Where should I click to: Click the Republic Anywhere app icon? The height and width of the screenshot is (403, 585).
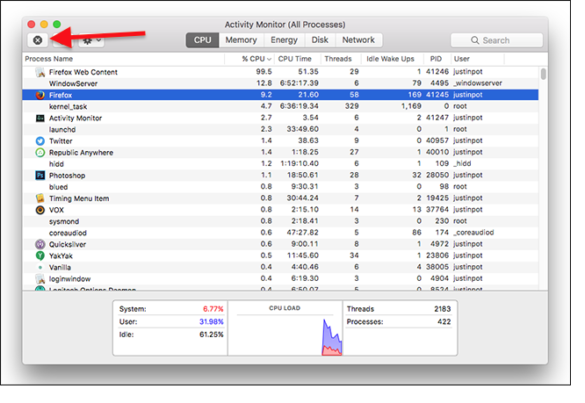pyautogui.click(x=40, y=153)
